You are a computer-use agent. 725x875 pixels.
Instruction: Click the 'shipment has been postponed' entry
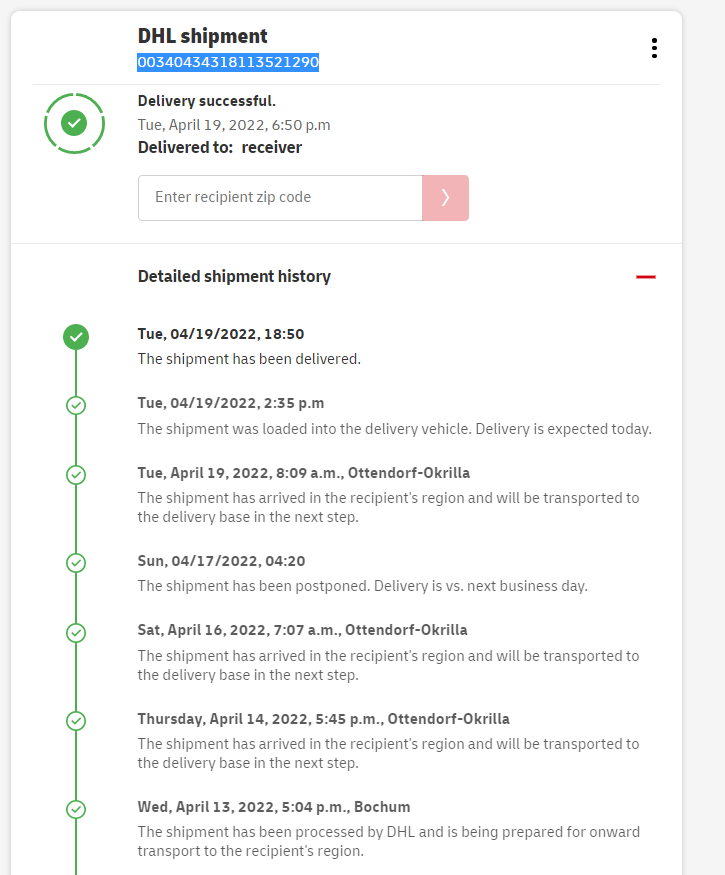pos(362,586)
